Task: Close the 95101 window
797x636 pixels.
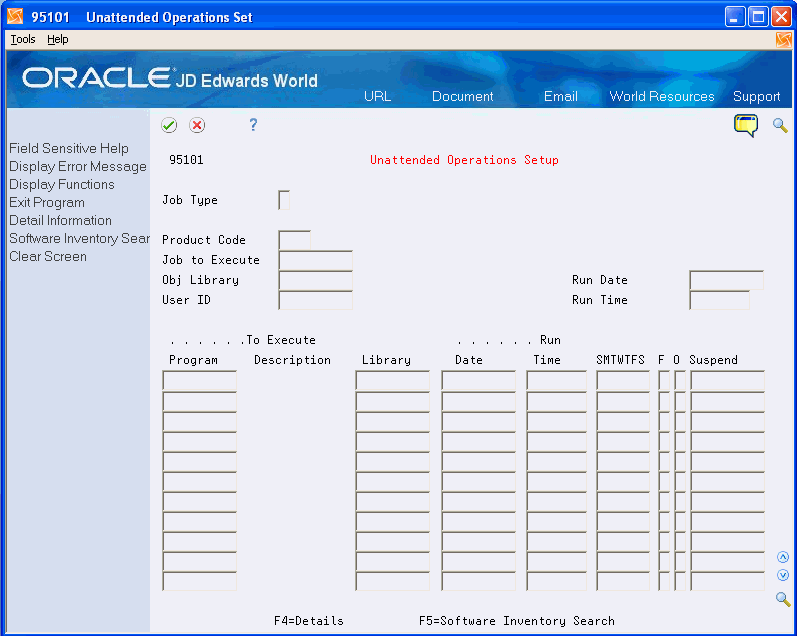Action: coord(781,17)
